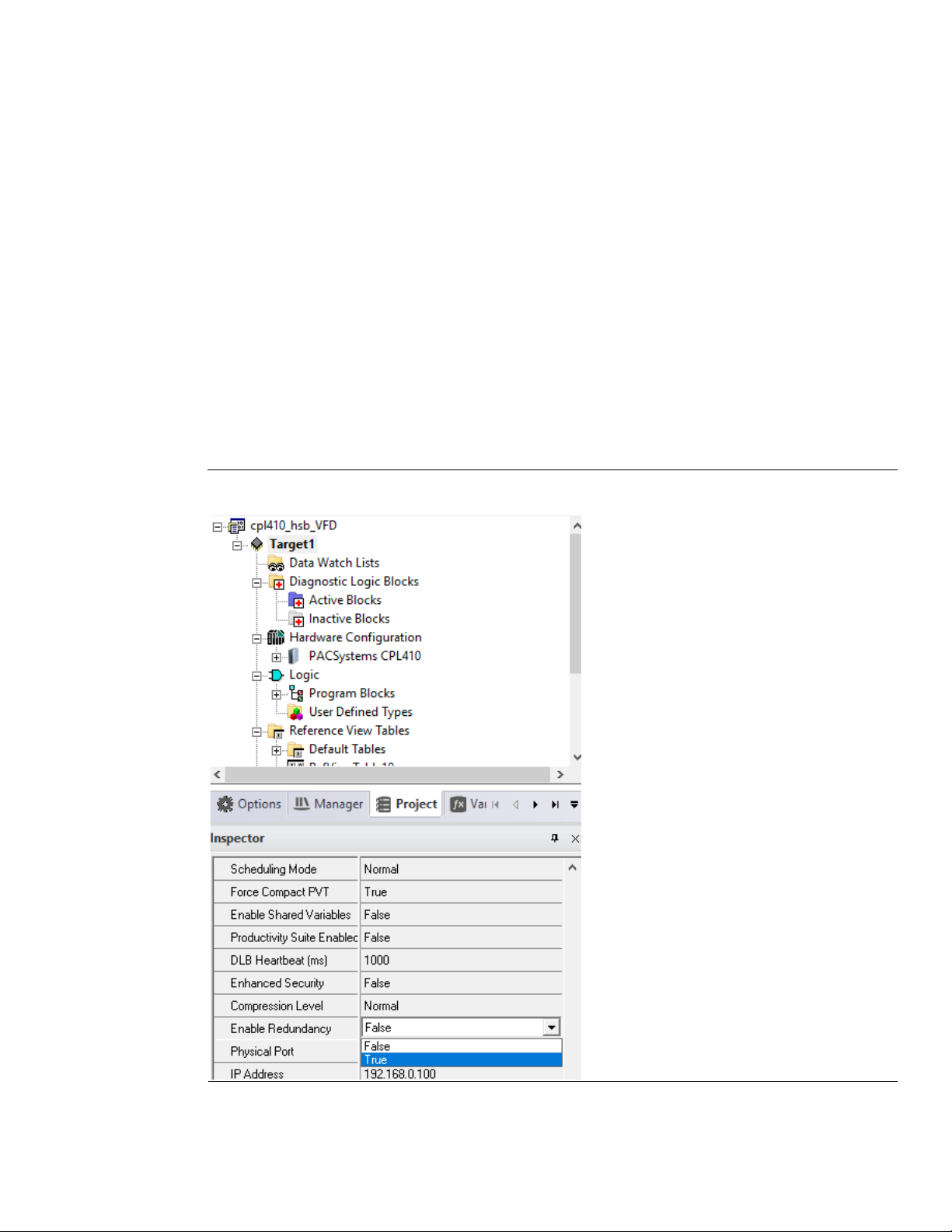Close the Inspector panel
The height and width of the screenshot is (1232, 952).
[x=575, y=839]
